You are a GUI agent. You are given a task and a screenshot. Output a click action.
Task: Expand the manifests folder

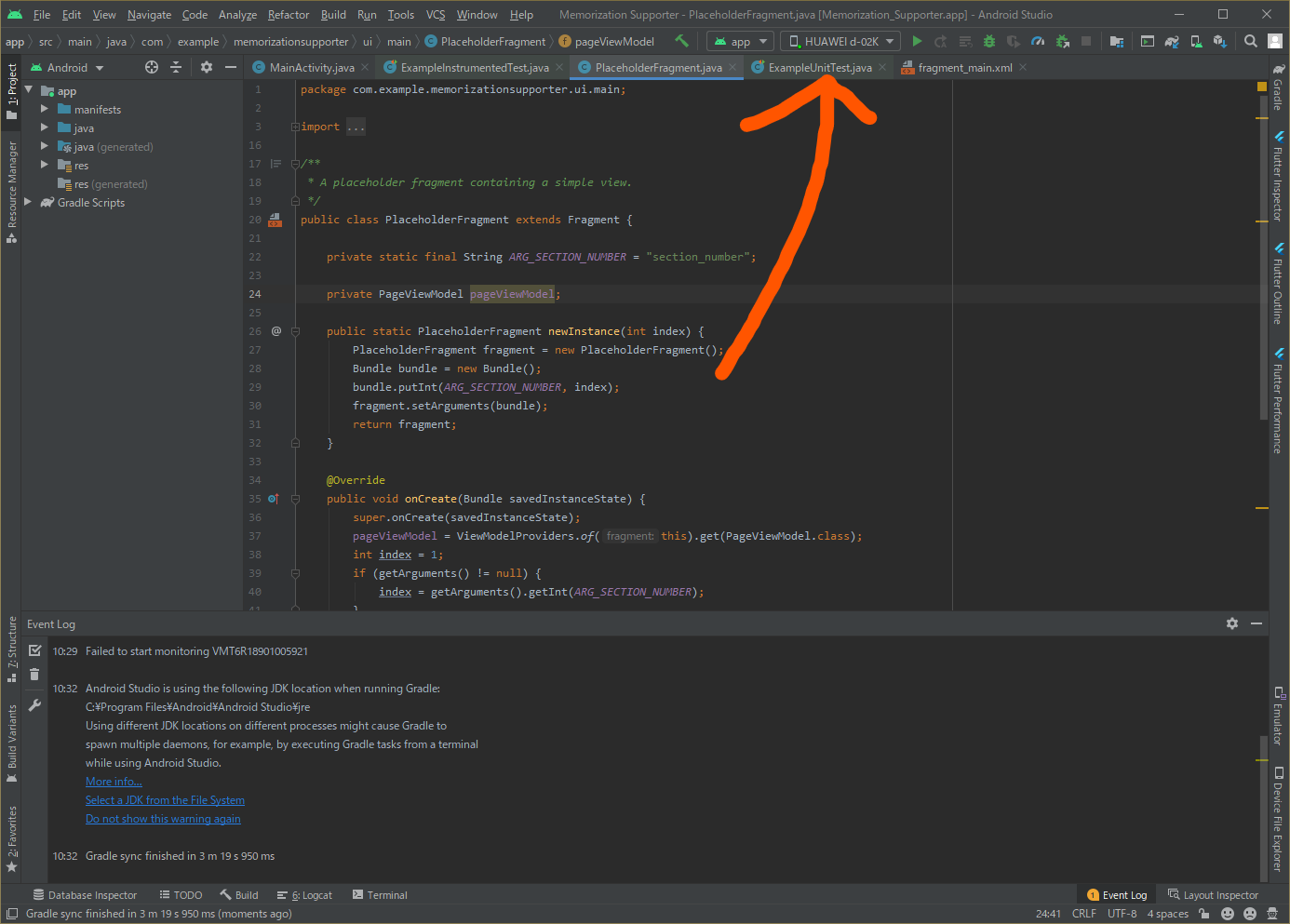pyautogui.click(x=44, y=109)
